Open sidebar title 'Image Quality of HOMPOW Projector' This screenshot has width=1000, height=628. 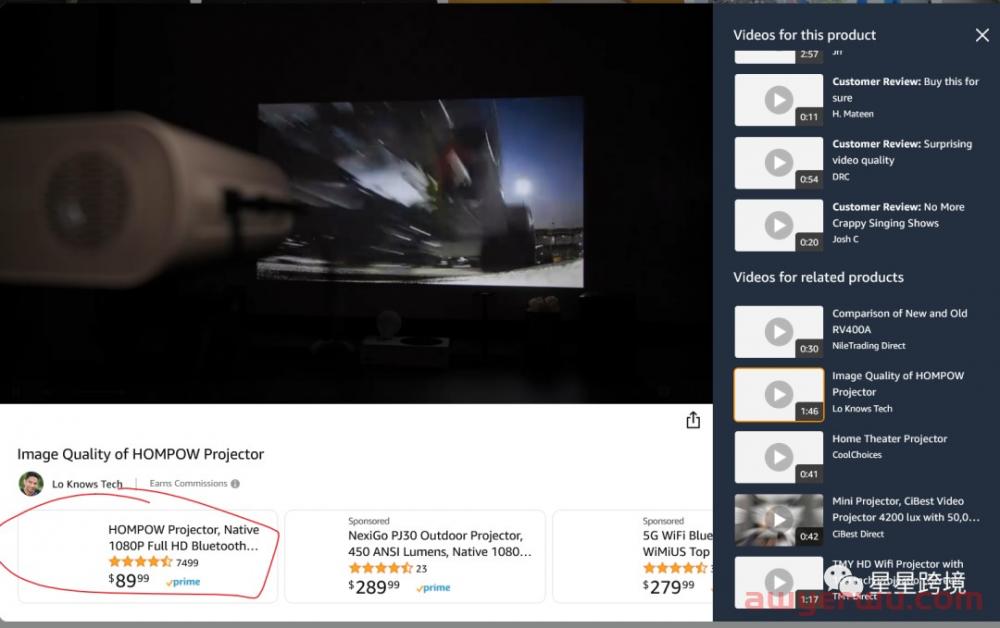(x=898, y=384)
